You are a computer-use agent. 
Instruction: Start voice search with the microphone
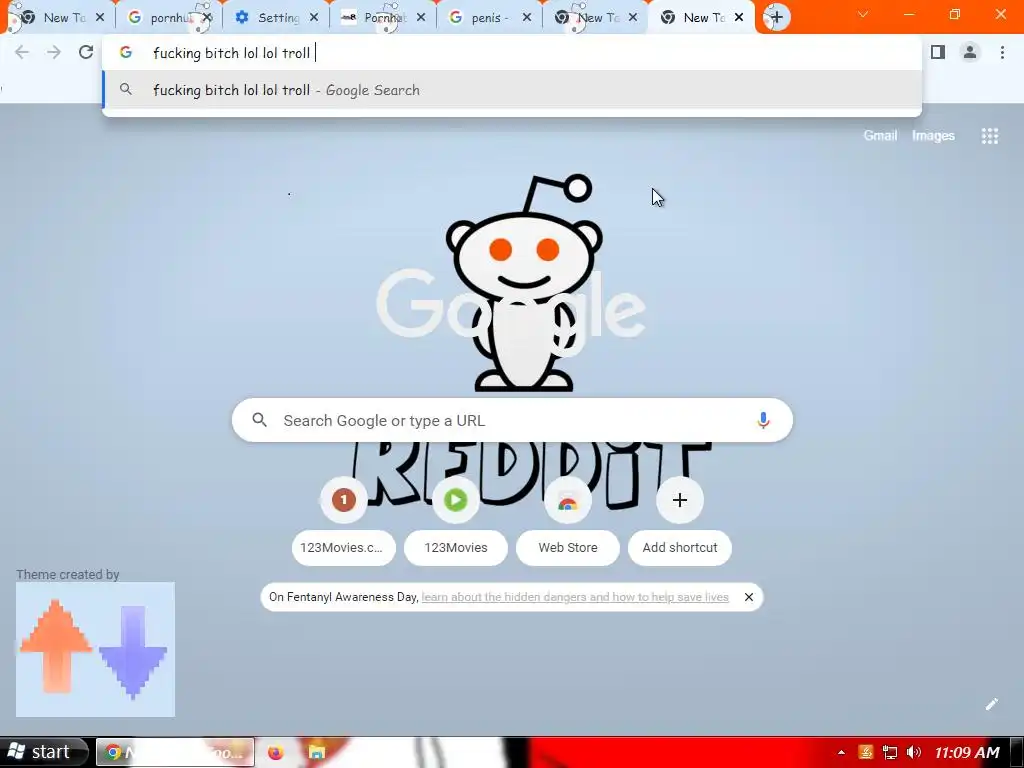click(x=763, y=421)
